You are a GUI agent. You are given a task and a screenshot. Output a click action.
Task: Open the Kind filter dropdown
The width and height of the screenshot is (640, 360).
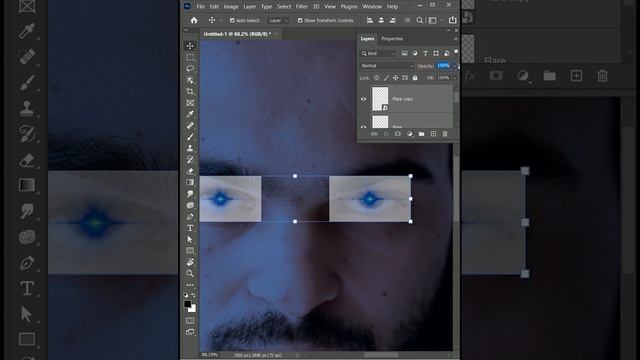point(378,53)
